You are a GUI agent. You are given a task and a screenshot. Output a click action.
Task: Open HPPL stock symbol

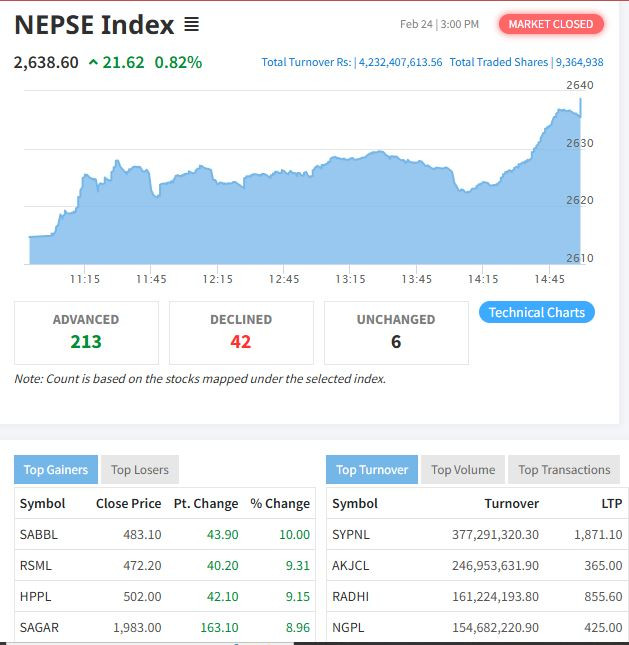tap(36, 596)
